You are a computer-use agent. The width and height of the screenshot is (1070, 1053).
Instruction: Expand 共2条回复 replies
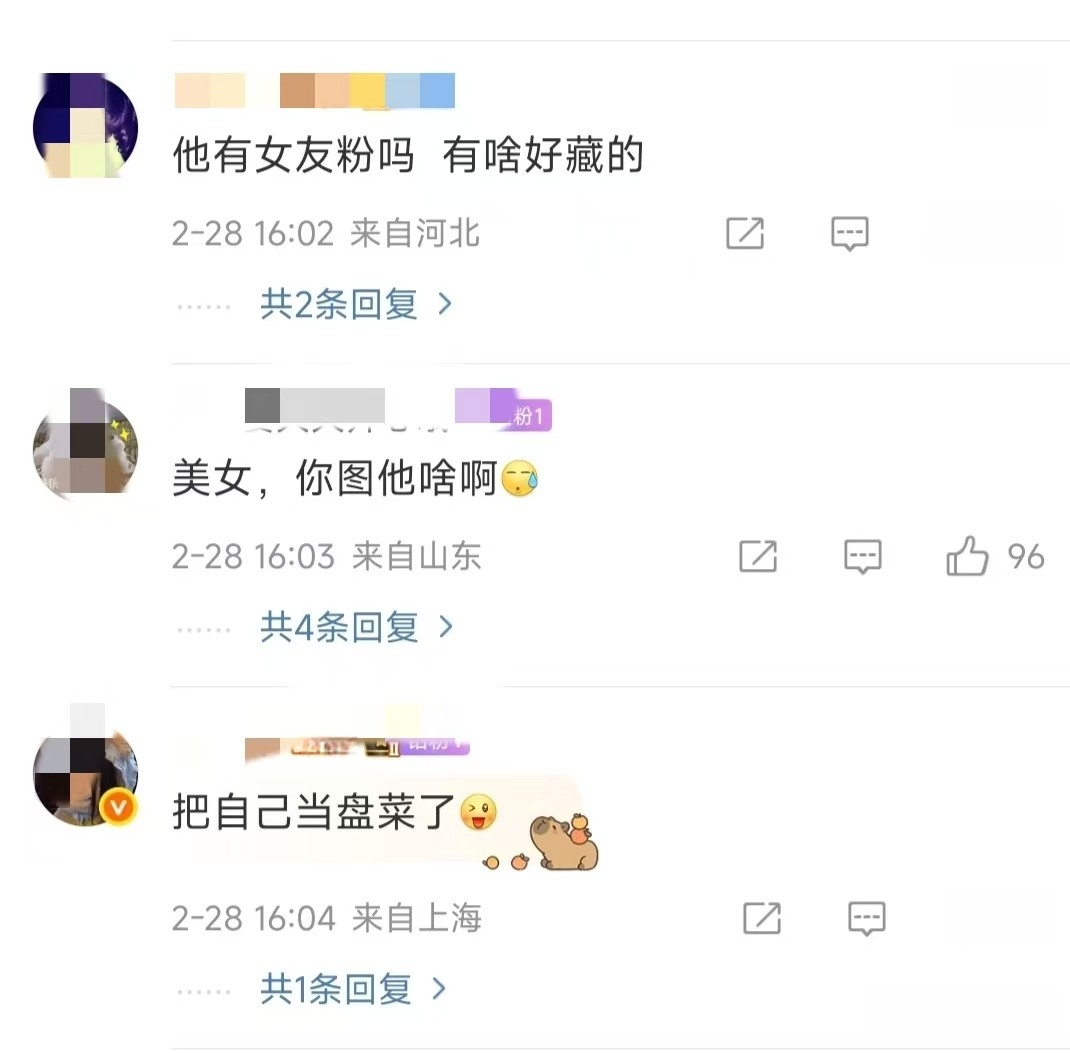coord(356,304)
